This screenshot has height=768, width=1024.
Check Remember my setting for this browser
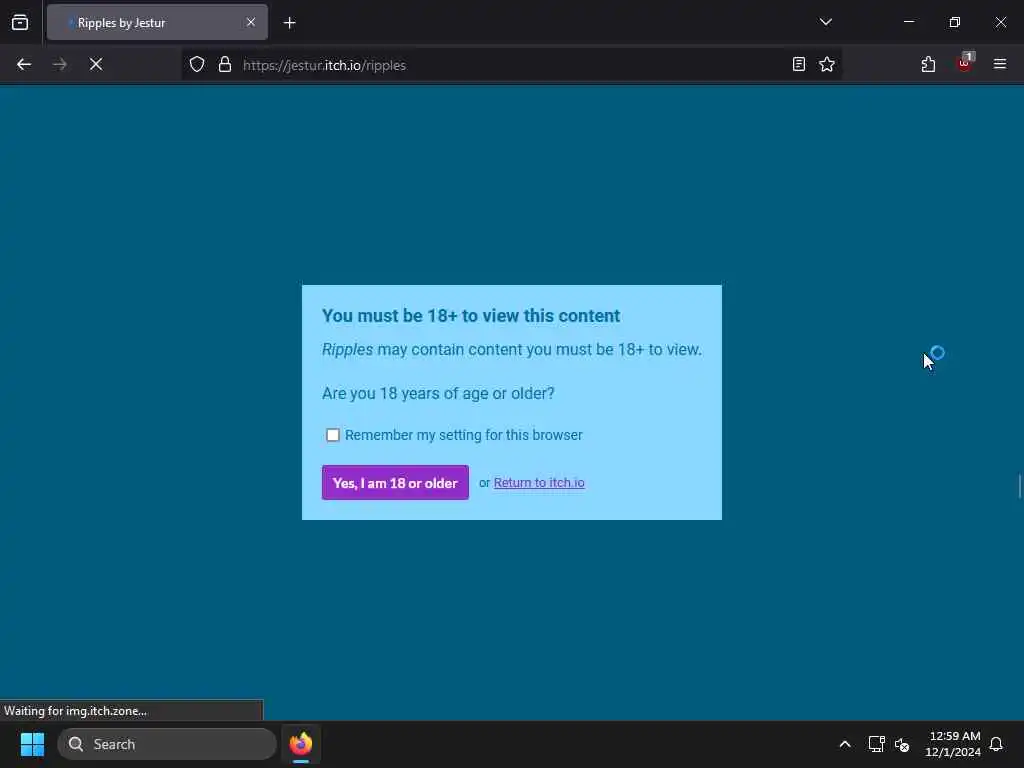[x=333, y=435]
